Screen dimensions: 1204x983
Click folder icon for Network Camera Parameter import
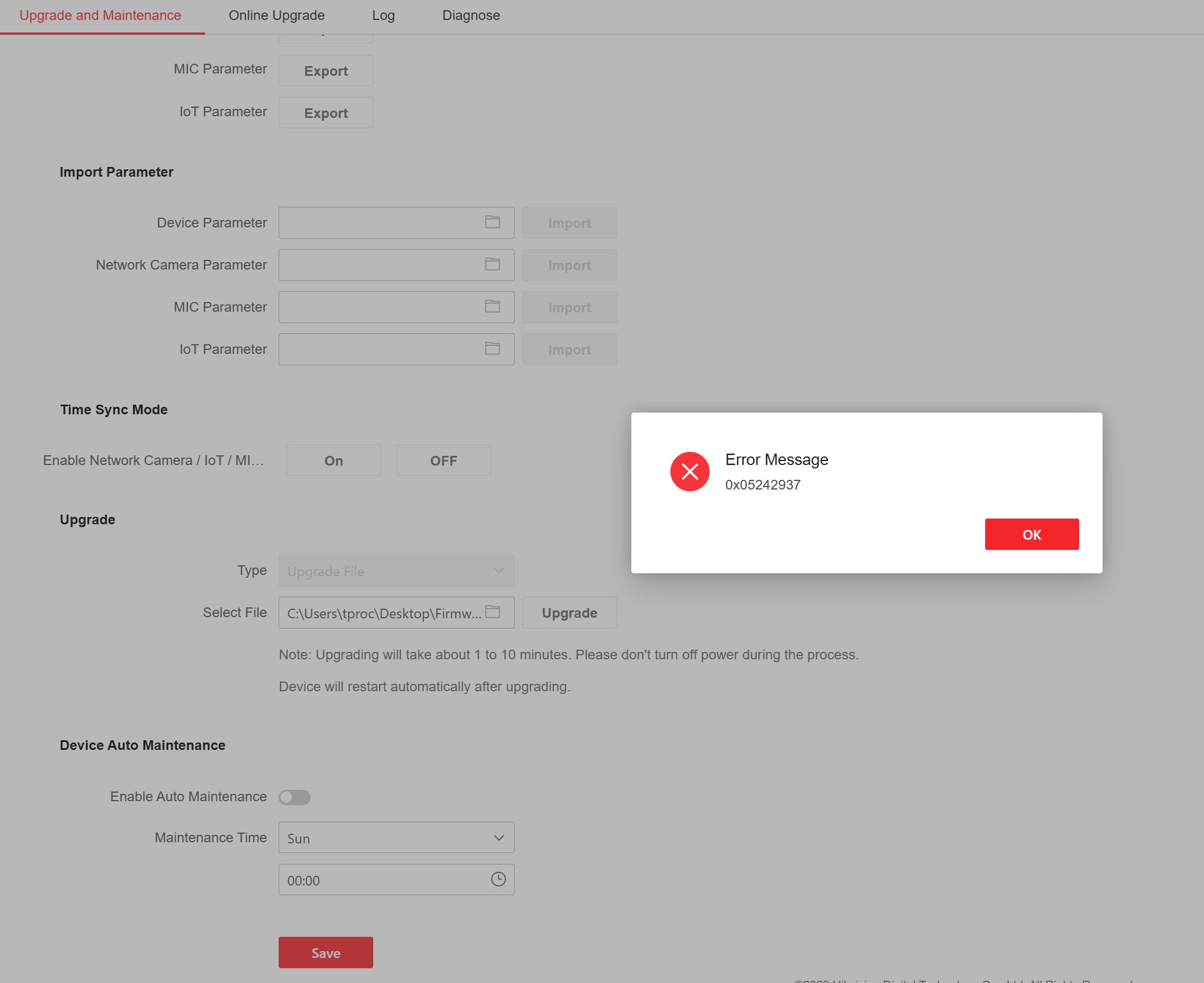[492, 264]
